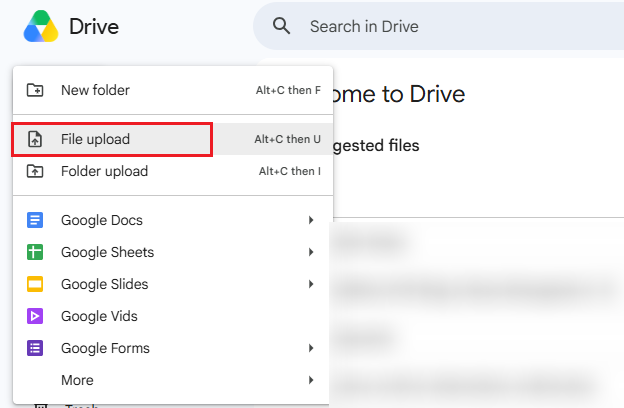Screen dimensions: 624x408
Task: Choose Google Slides menu entry
Action: (x=173, y=284)
